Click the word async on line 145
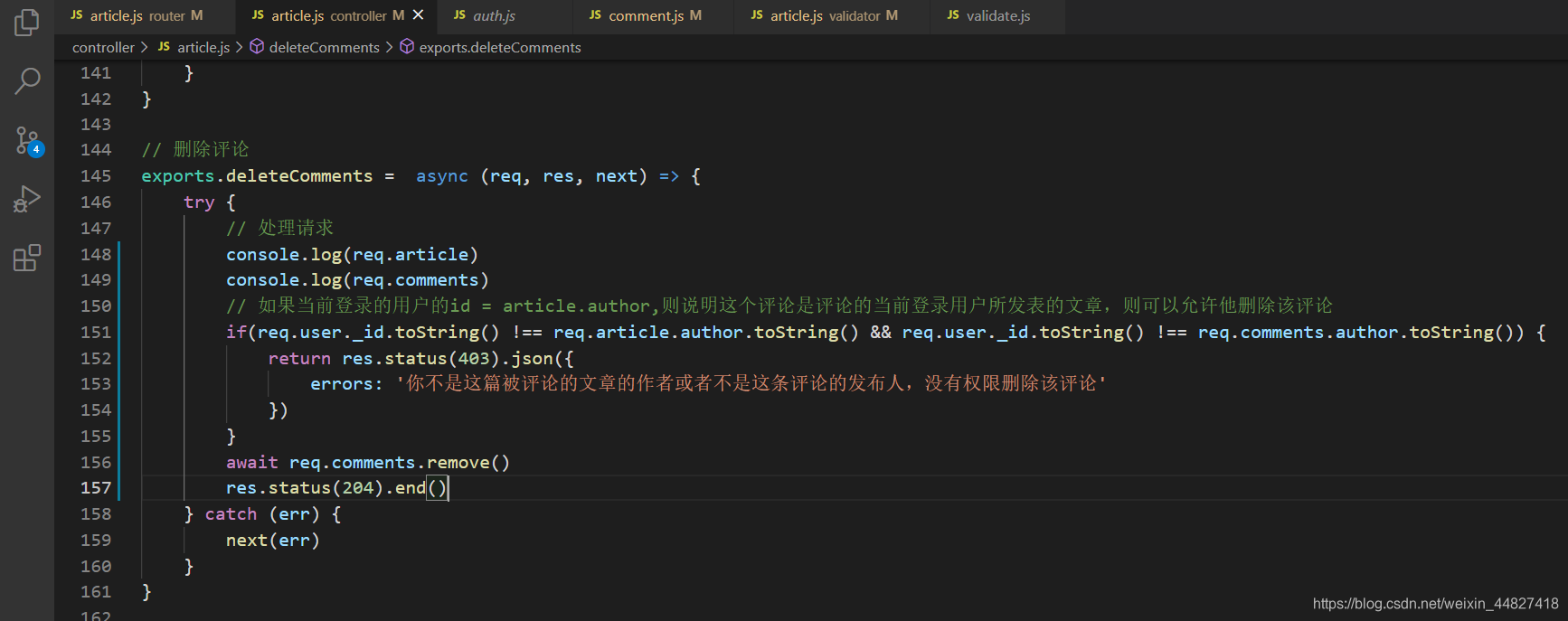This screenshot has width=1568, height=621. point(442,176)
